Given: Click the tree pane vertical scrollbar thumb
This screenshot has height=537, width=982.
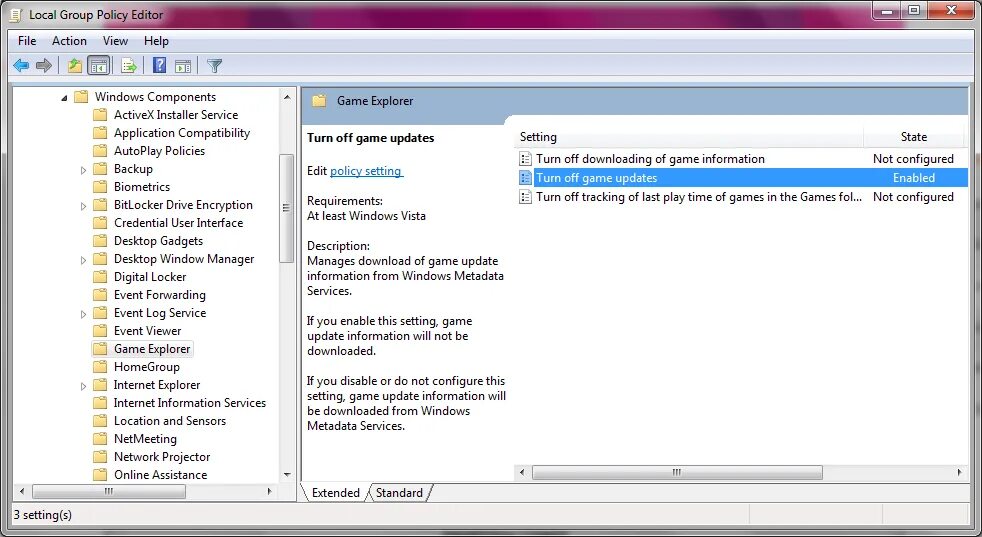Looking at the screenshot, I should point(287,208).
